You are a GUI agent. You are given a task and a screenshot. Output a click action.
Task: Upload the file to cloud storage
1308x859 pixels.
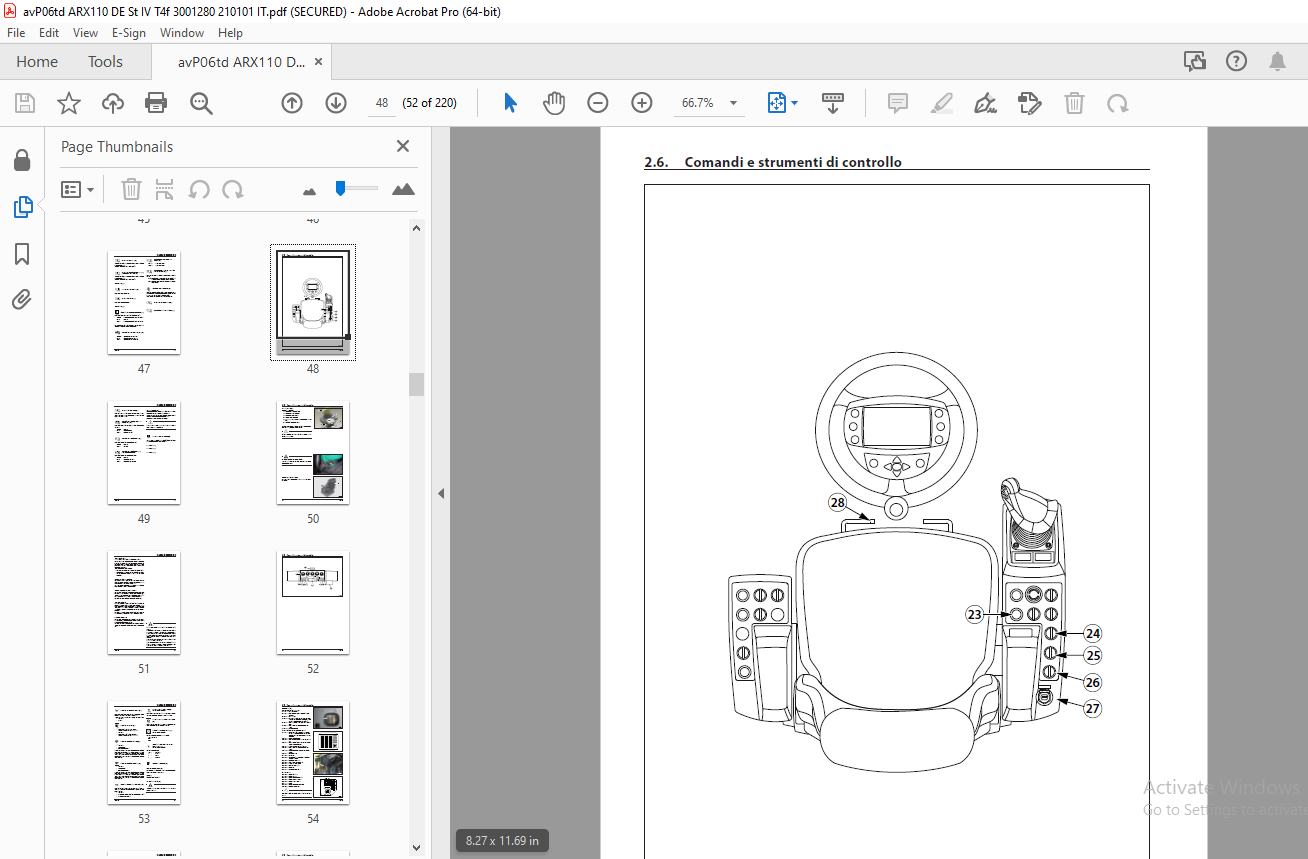112,103
